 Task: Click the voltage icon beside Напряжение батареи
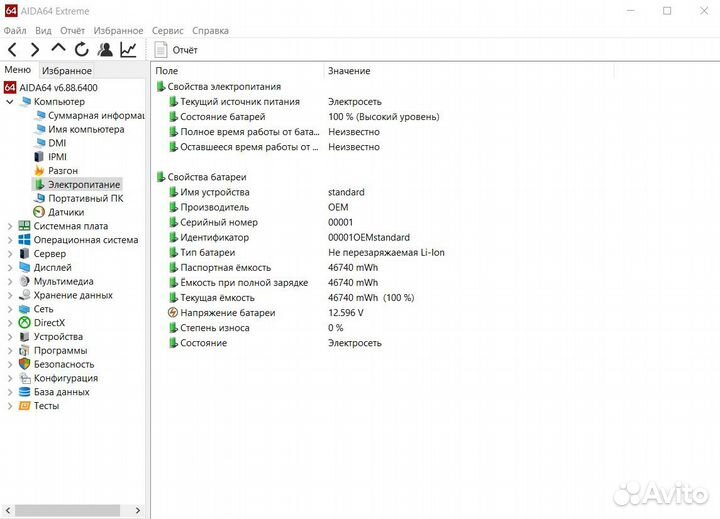tap(173, 312)
